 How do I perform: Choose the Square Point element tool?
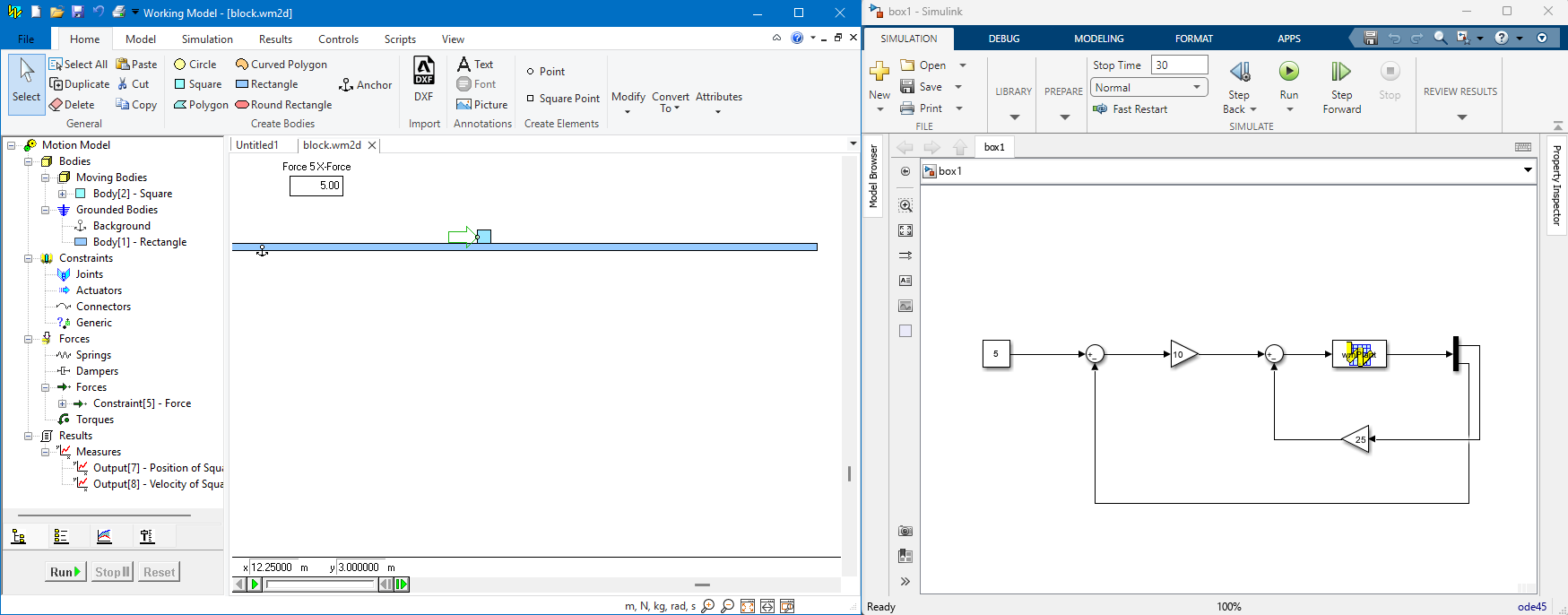(563, 99)
